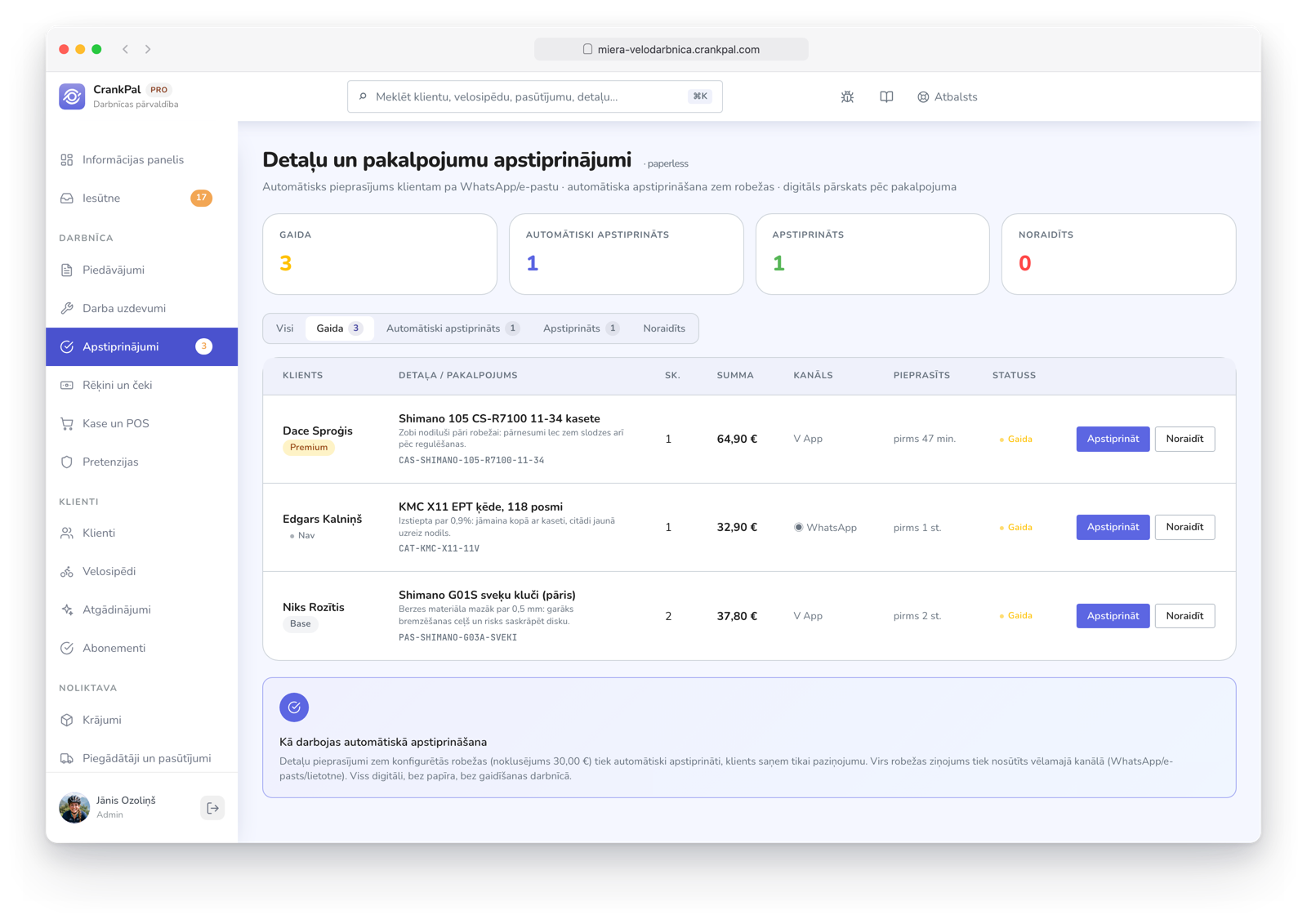Click the Darba uzdevumi wrench icon
Screen dimensions: 1307x924
click(67, 309)
